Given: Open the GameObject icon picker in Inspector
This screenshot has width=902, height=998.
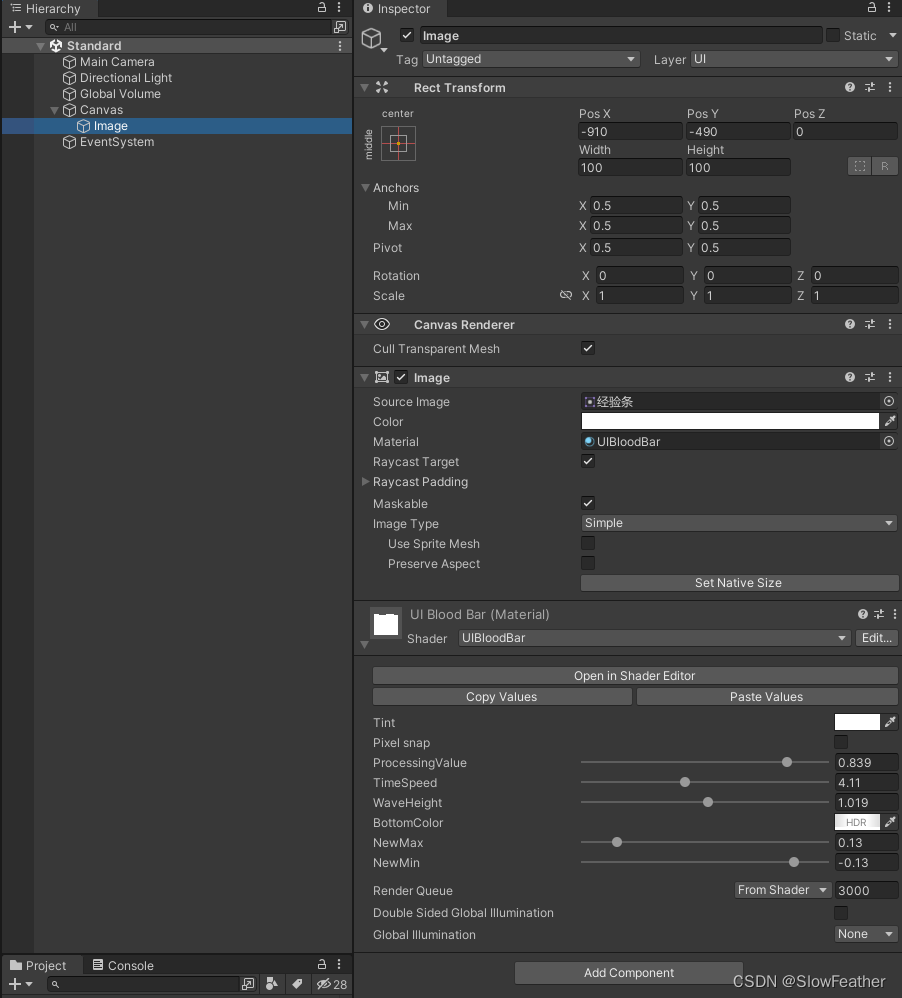Looking at the screenshot, I should click(374, 39).
